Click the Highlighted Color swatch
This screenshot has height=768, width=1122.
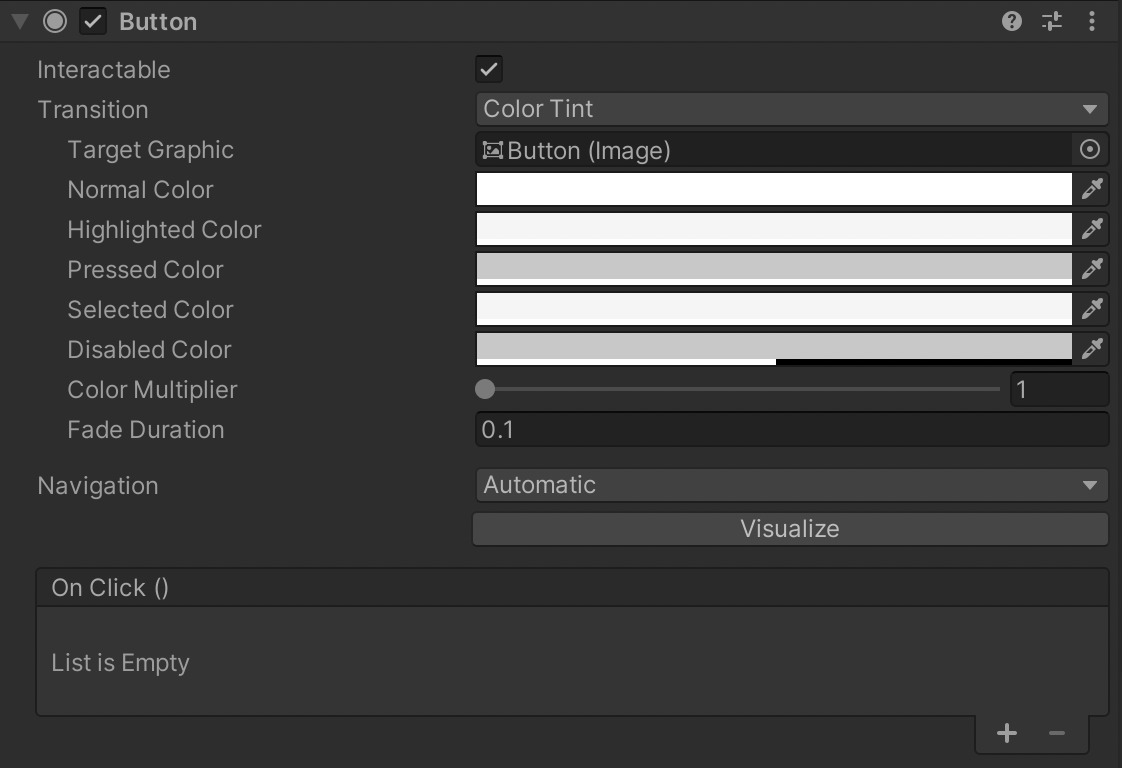774,229
